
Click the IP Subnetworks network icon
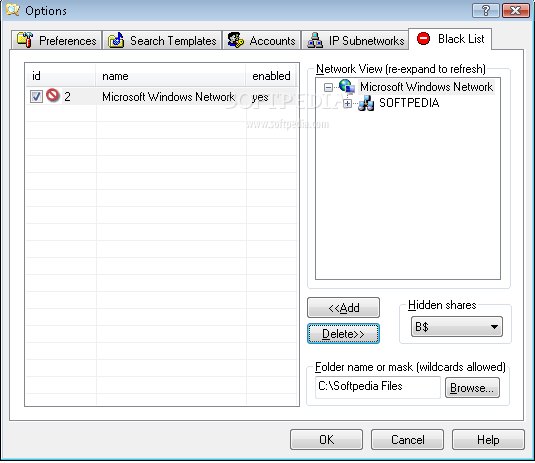click(x=315, y=40)
